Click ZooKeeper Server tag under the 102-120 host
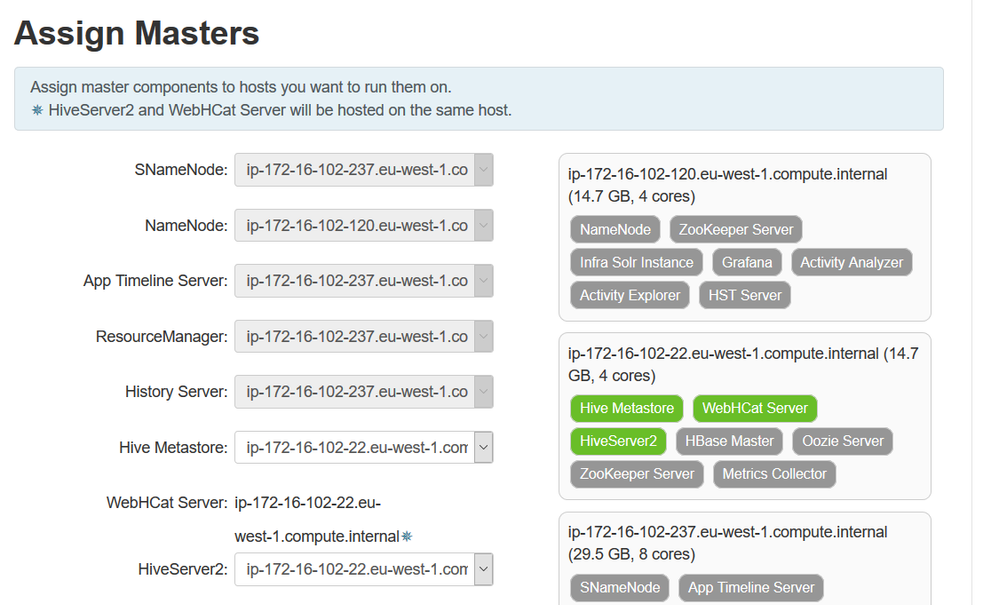This screenshot has height=605, width=999. (x=736, y=230)
